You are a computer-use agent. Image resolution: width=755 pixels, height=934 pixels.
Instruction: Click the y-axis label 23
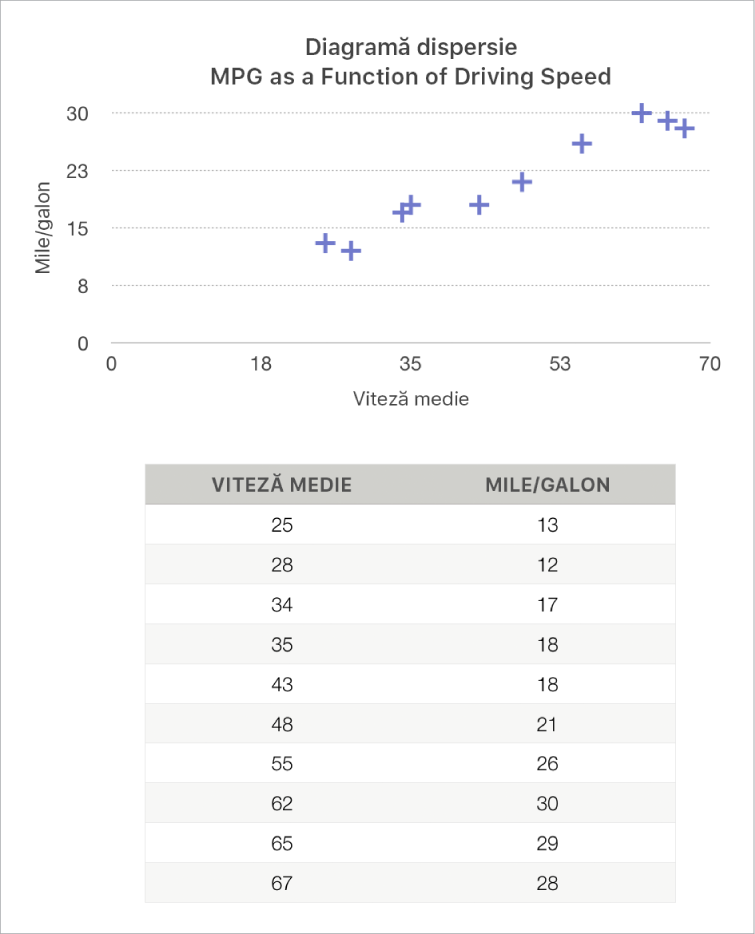tap(79, 171)
